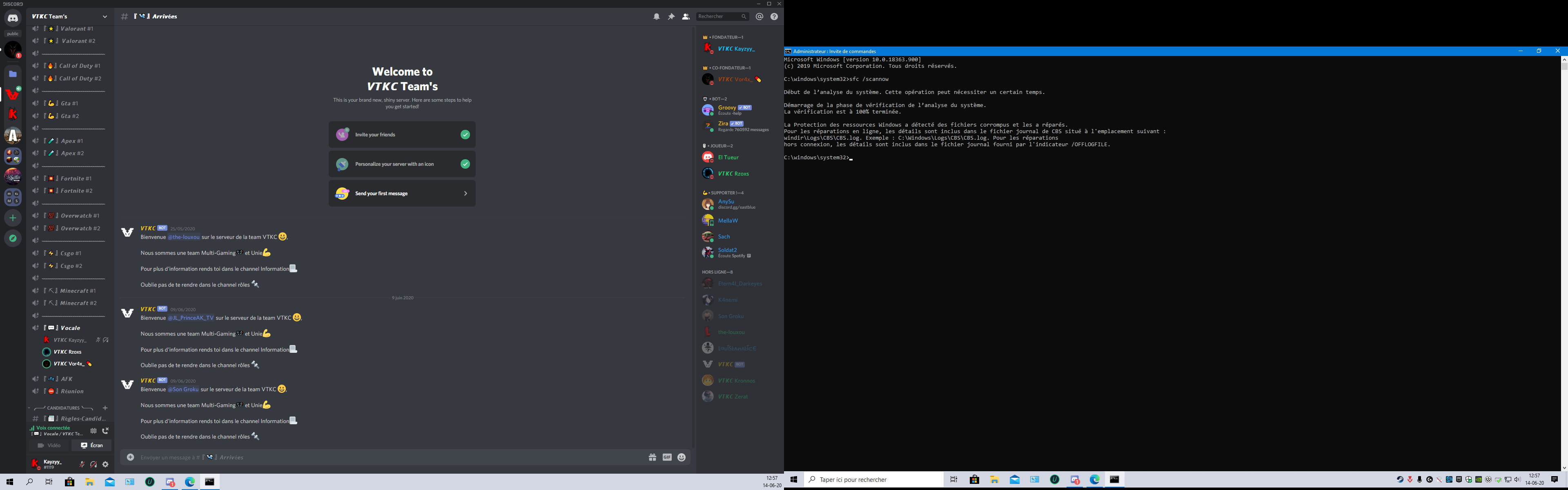
Task: Toggle microphone mute for Kayzyy_
Action: pos(82,464)
